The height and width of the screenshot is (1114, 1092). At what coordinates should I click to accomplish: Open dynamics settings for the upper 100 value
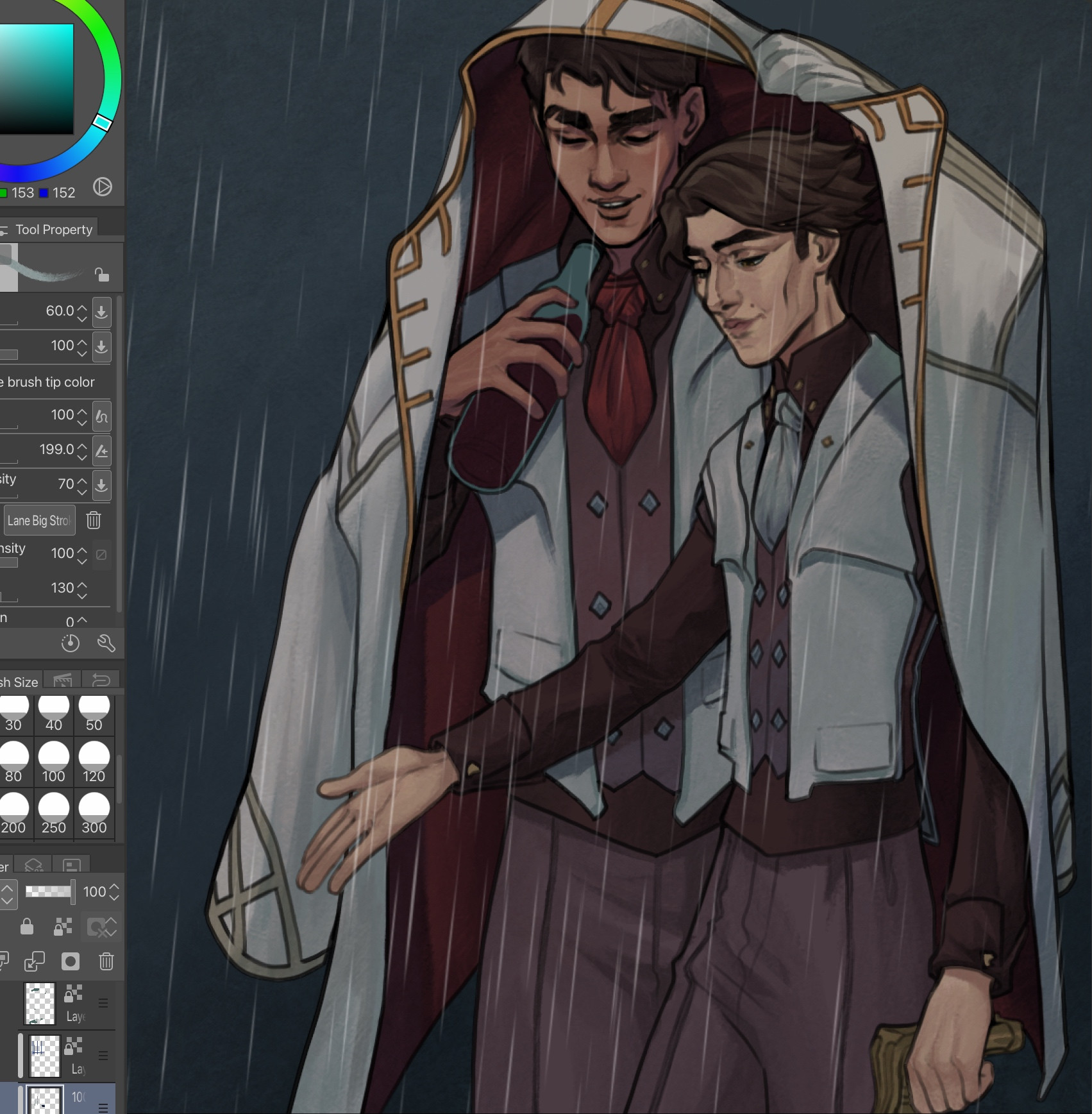click(x=101, y=346)
